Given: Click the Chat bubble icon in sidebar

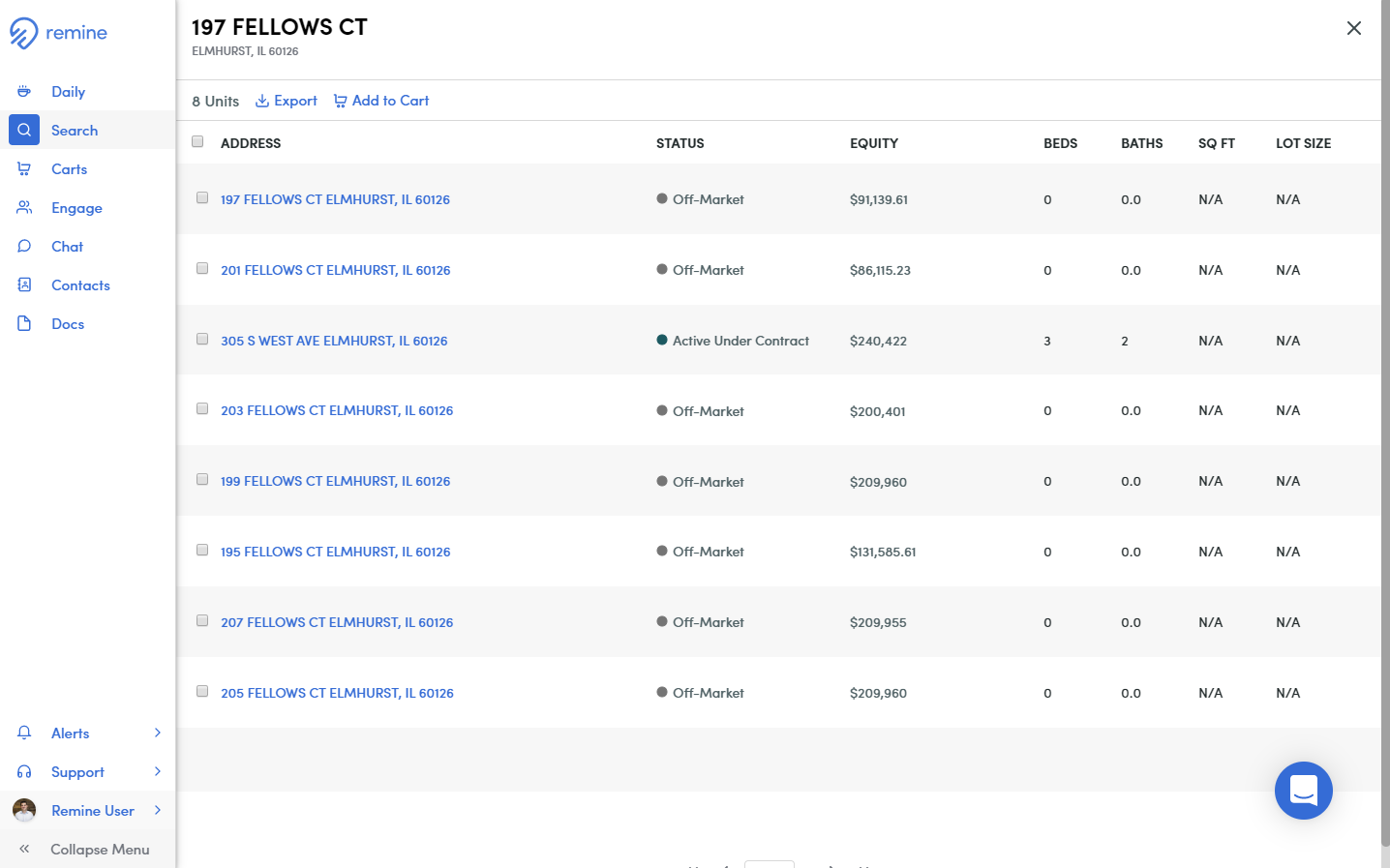Looking at the screenshot, I should (24, 247).
